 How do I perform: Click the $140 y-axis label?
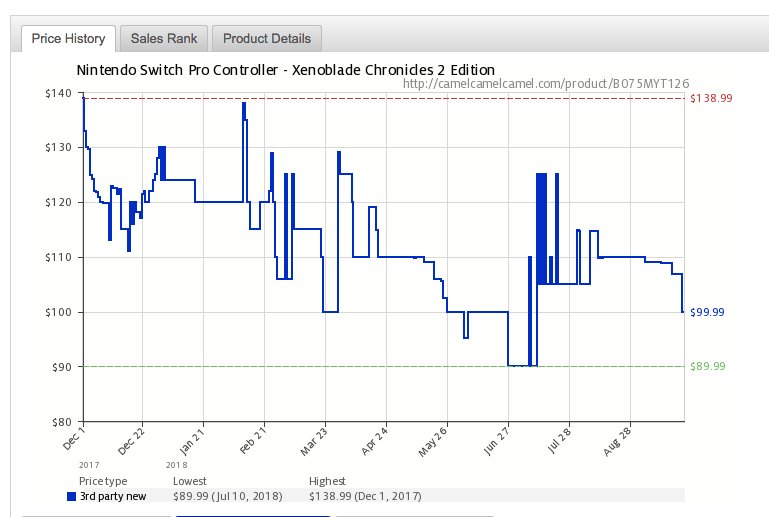click(x=58, y=93)
